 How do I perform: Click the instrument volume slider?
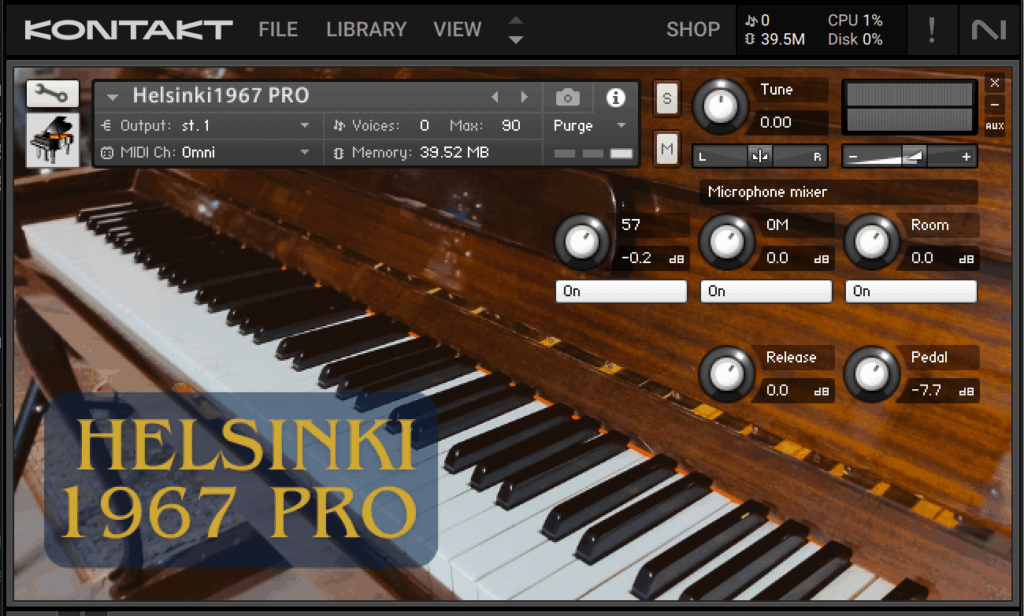click(910, 157)
